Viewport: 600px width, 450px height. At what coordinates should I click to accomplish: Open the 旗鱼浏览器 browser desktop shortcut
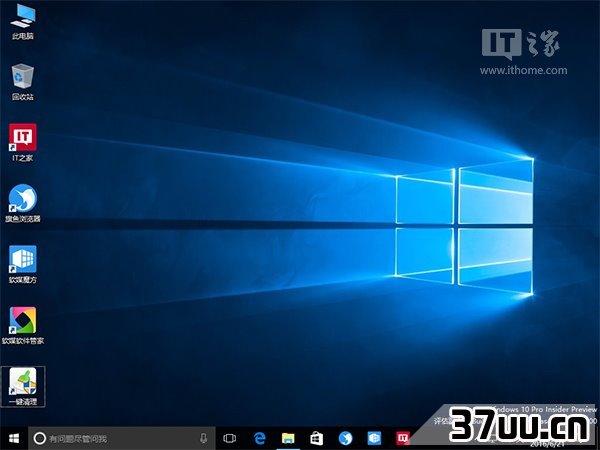[23, 204]
